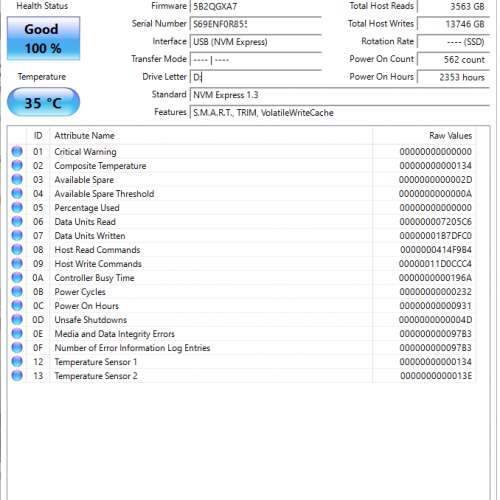Click the Serial Number field
The height and width of the screenshot is (500, 500).
[x=256, y=24]
